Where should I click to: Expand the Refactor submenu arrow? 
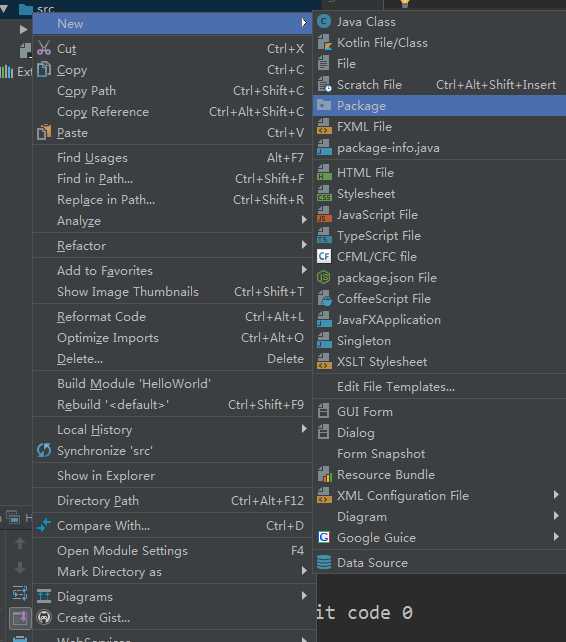(x=304, y=245)
